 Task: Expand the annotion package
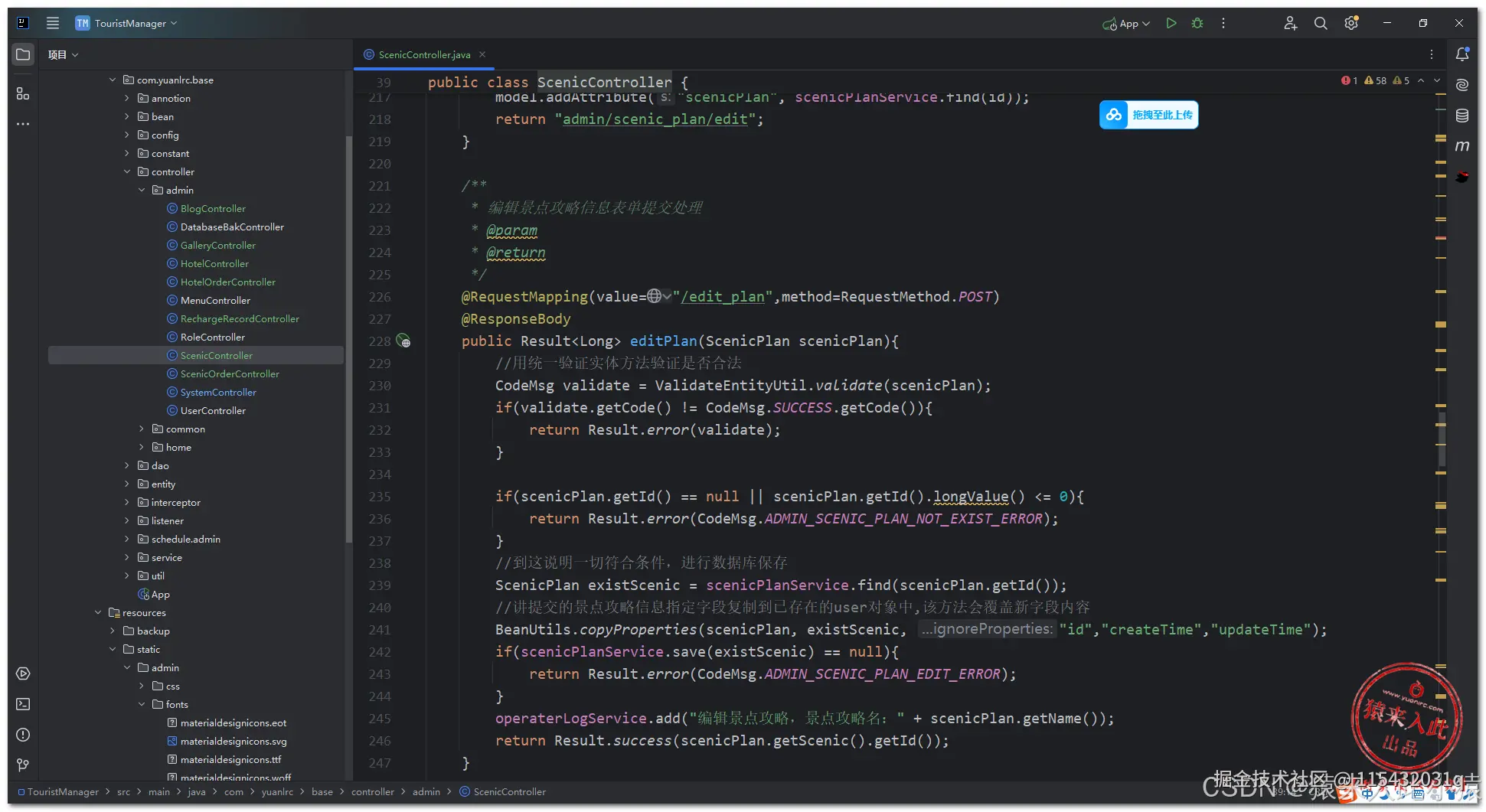(x=127, y=98)
